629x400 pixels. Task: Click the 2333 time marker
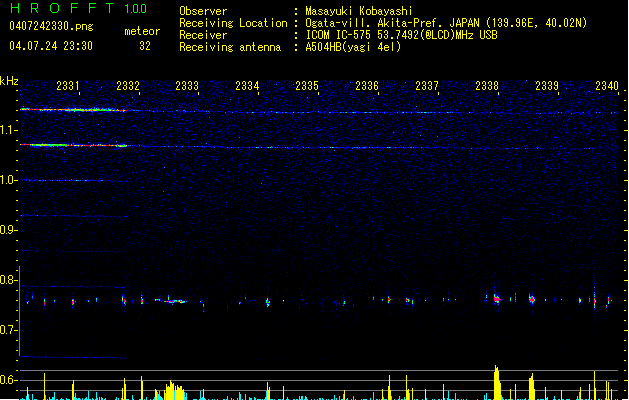187,86
